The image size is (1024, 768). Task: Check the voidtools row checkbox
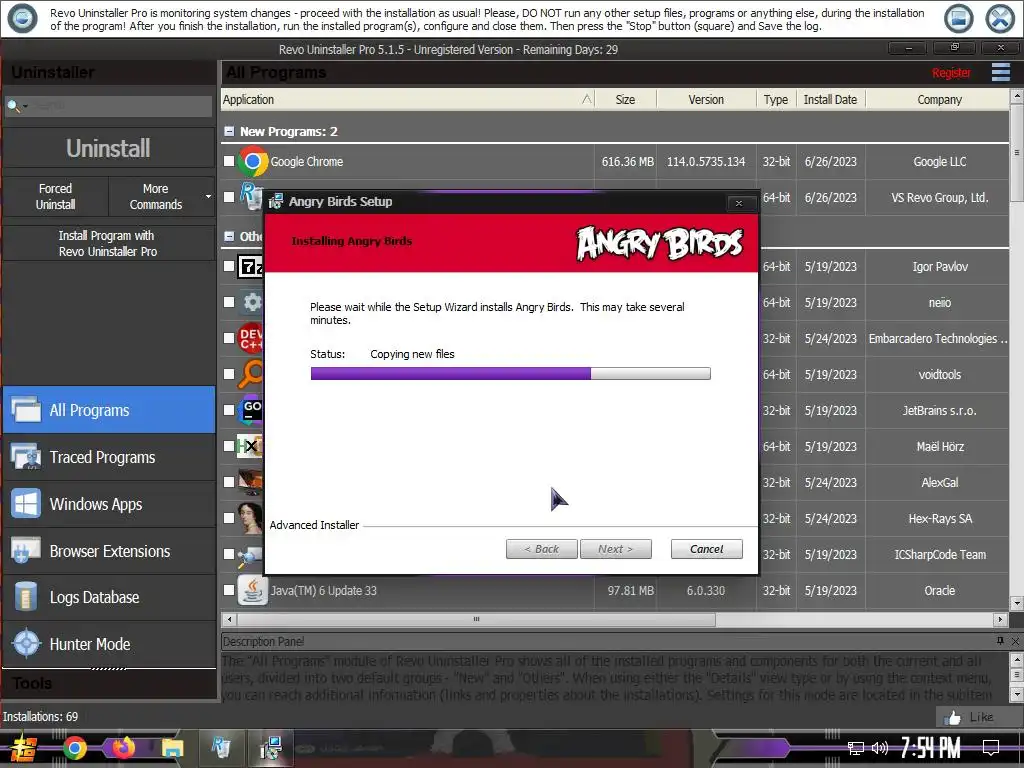[x=229, y=374]
